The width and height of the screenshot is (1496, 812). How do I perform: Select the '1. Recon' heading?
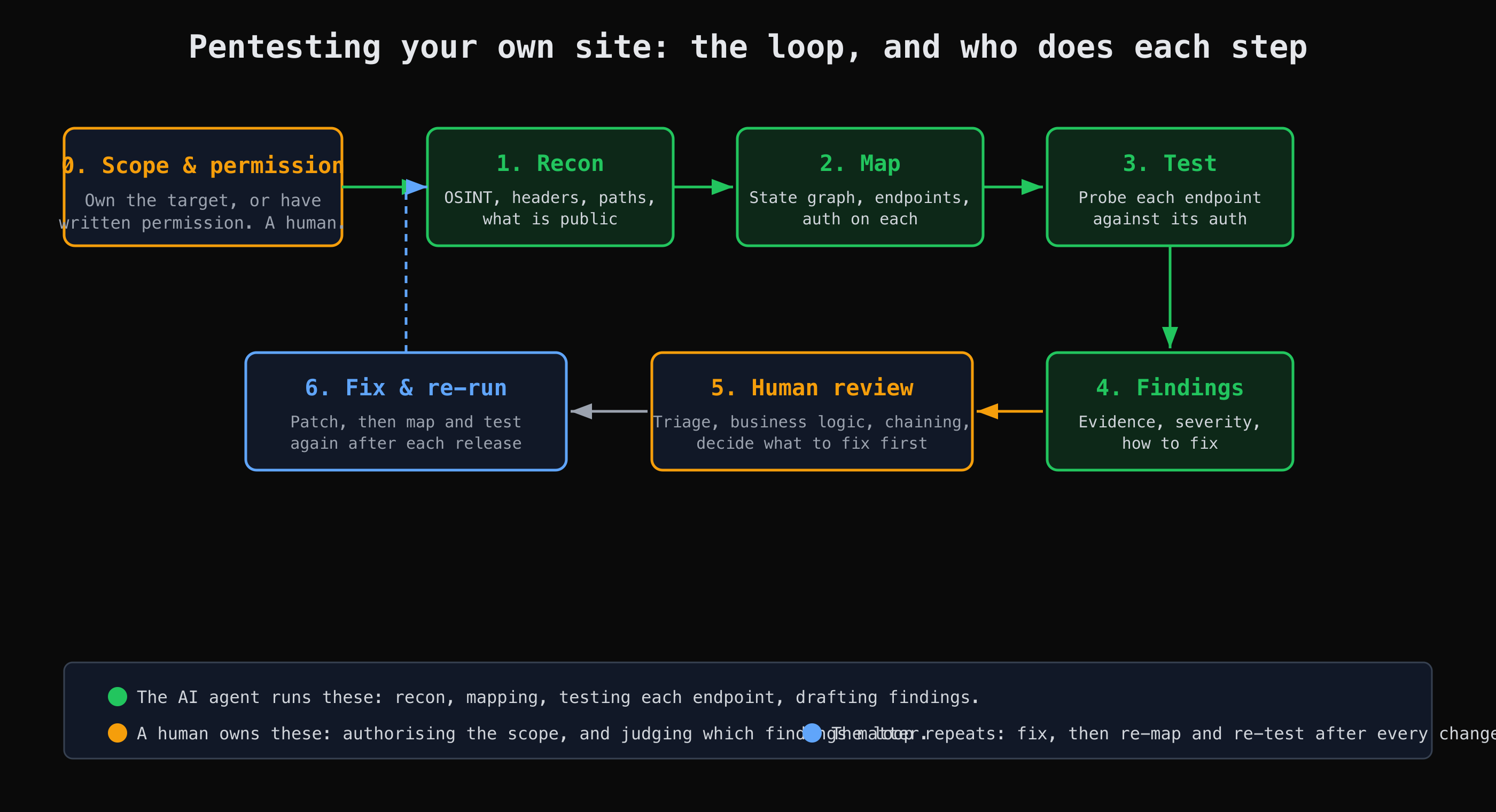tap(550, 163)
